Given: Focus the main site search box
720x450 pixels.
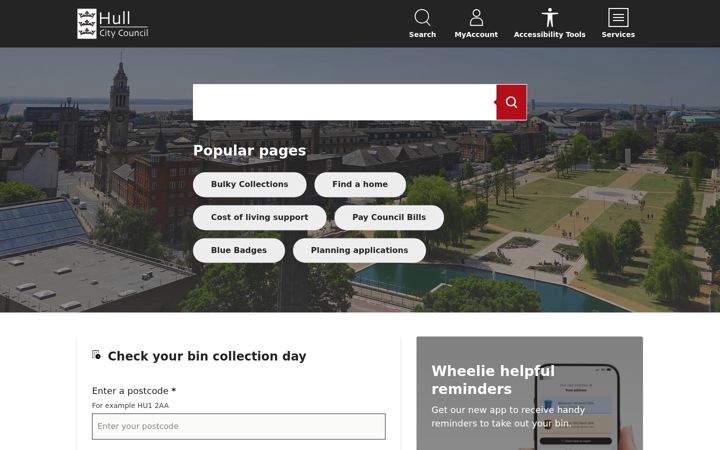Looking at the screenshot, I should point(344,102).
